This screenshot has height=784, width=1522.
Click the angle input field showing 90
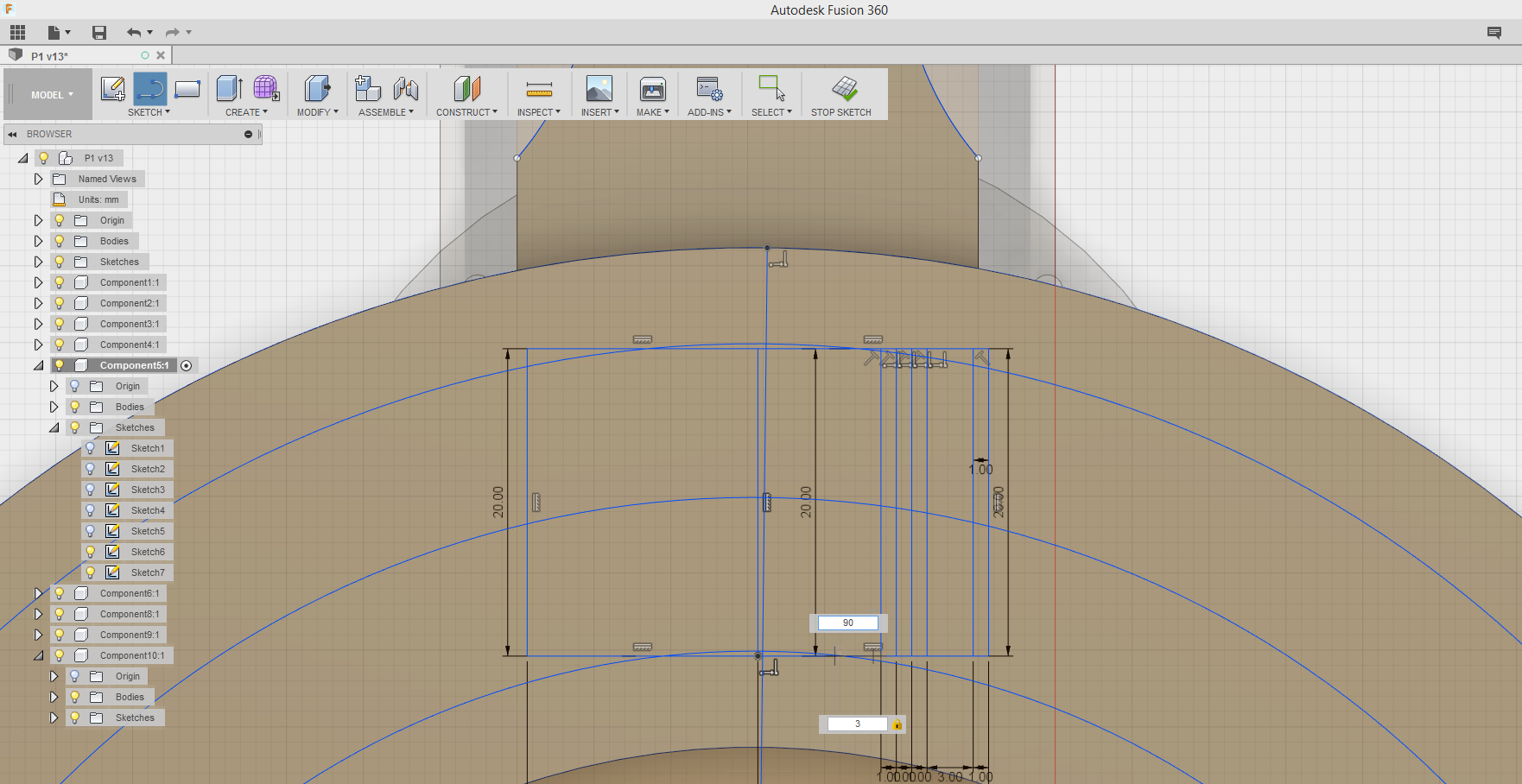848,623
